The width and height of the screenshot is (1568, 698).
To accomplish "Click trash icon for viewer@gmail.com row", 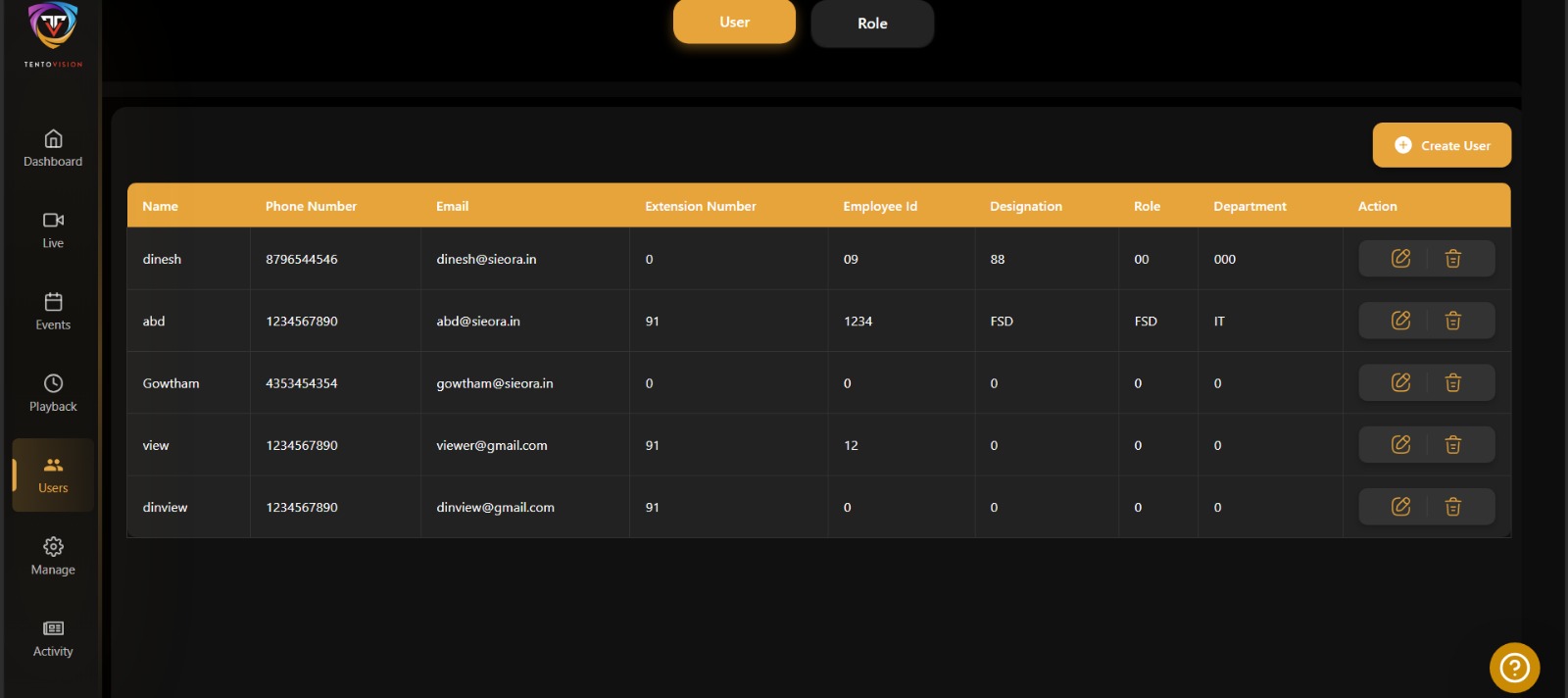I will pyautogui.click(x=1452, y=445).
